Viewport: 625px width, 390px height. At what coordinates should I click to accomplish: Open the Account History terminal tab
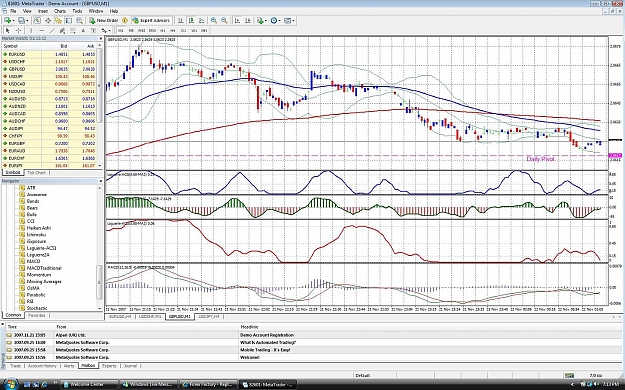point(42,366)
